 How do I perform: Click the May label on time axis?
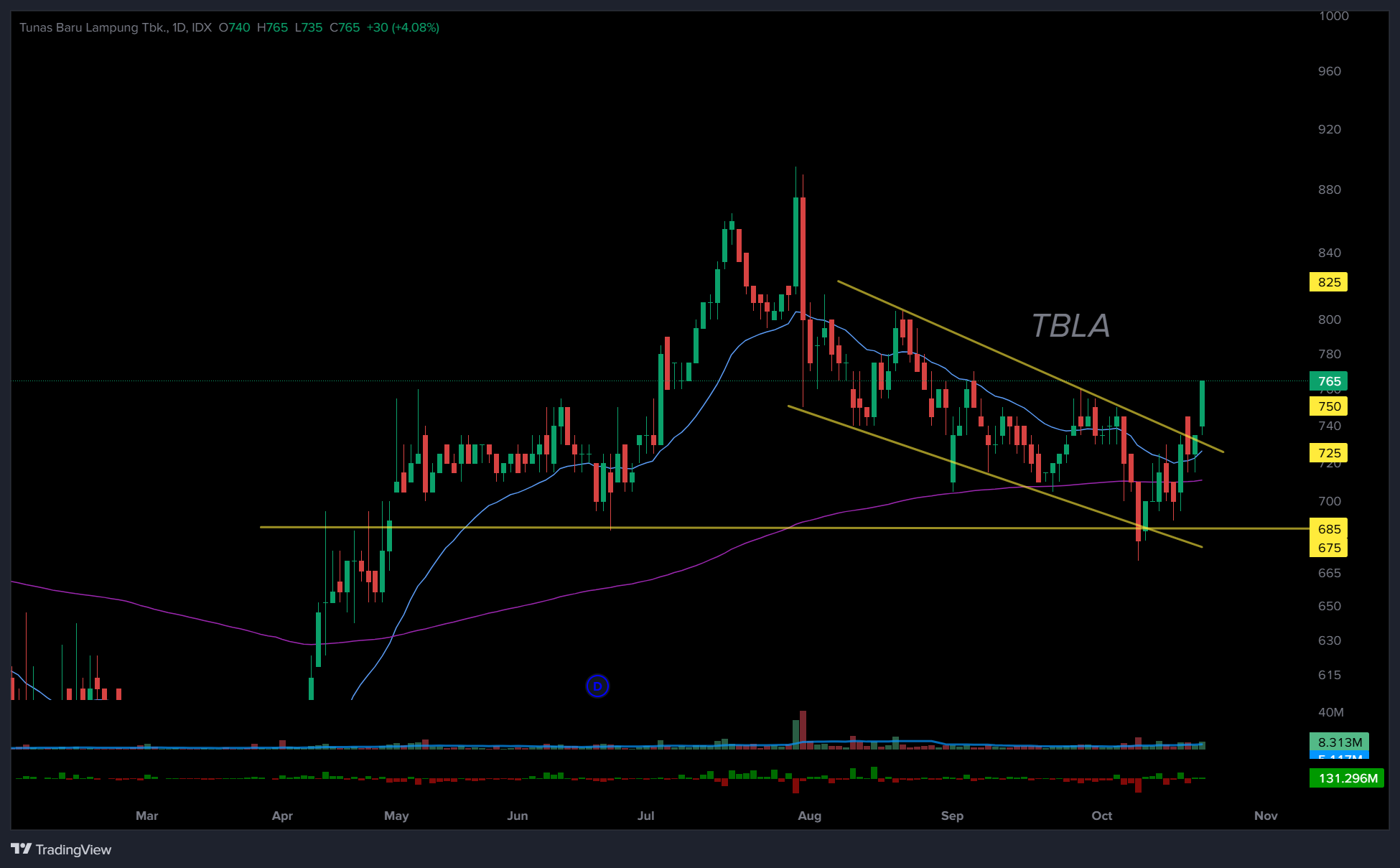396,816
